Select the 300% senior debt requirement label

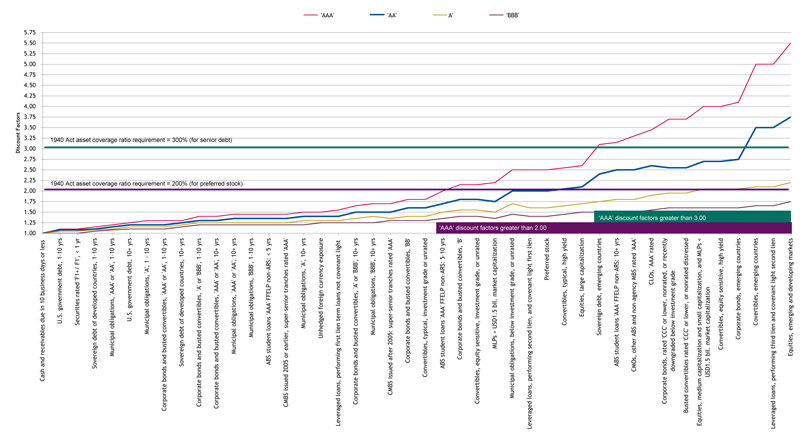point(141,140)
